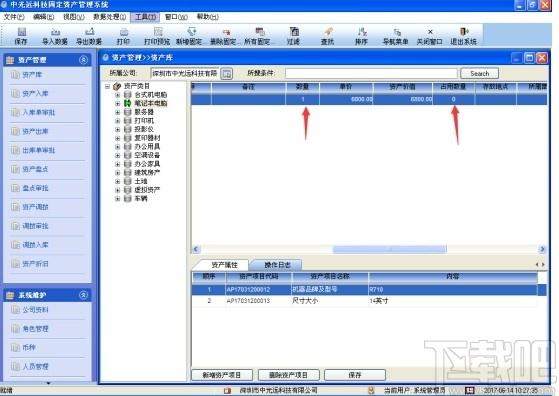Click the 新增资产项目 button
The width and height of the screenshot is (559, 396).
(222, 375)
